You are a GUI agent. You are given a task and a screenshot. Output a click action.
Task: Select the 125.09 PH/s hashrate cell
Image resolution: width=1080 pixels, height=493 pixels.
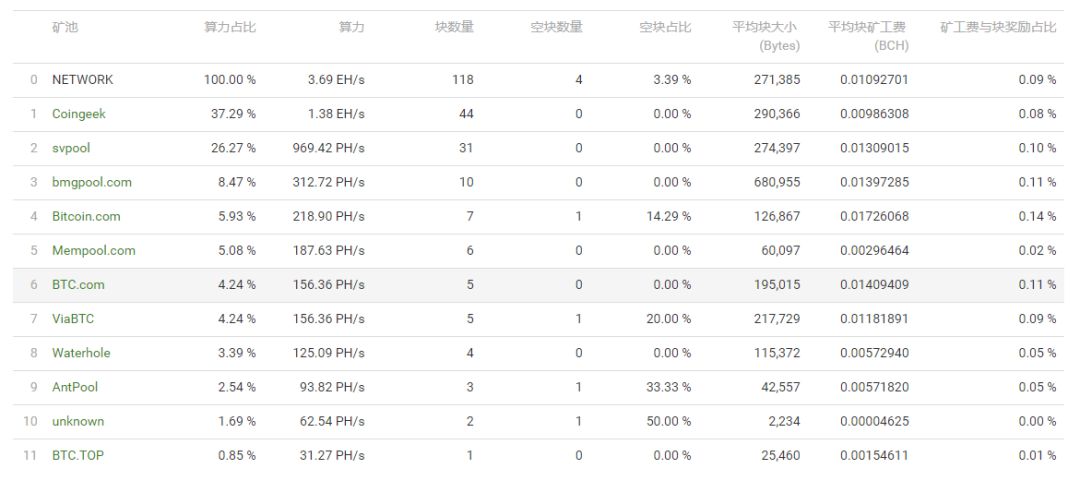[x=329, y=353]
